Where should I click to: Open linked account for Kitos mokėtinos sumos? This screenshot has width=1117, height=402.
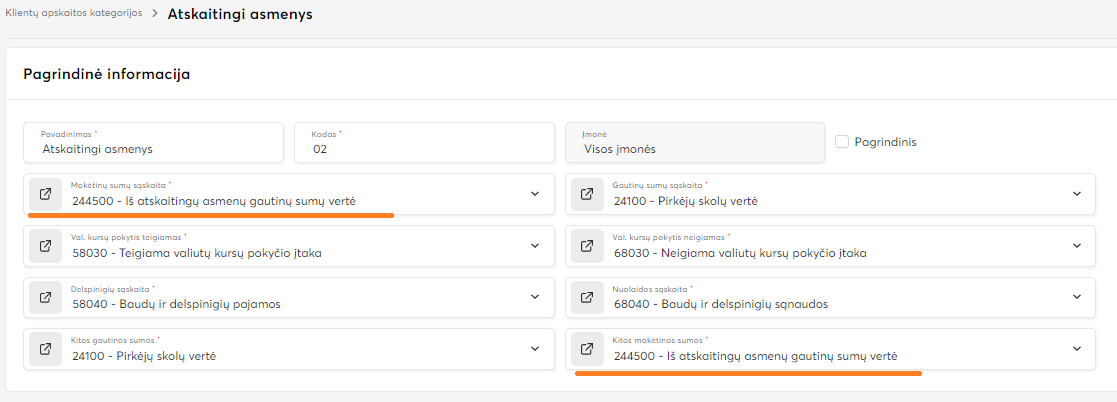[x=587, y=349]
